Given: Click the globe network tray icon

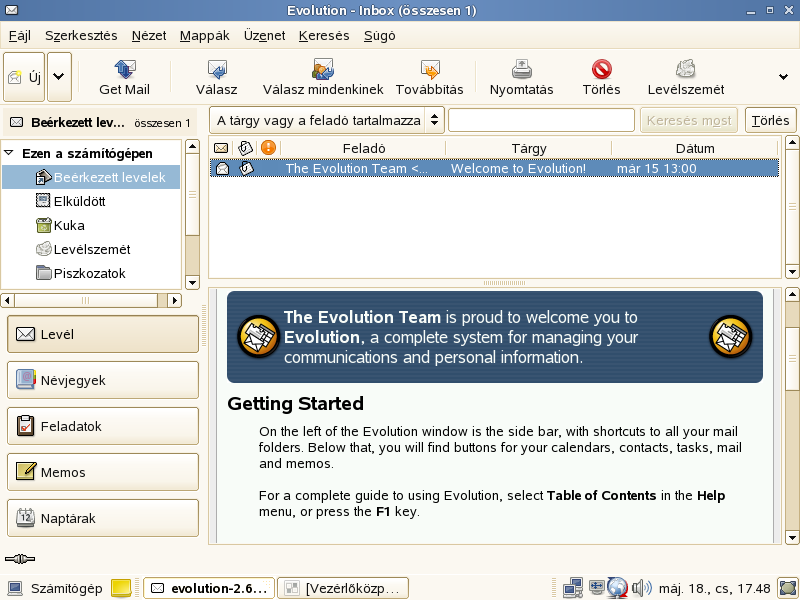Looking at the screenshot, I should [x=617, y=588].
